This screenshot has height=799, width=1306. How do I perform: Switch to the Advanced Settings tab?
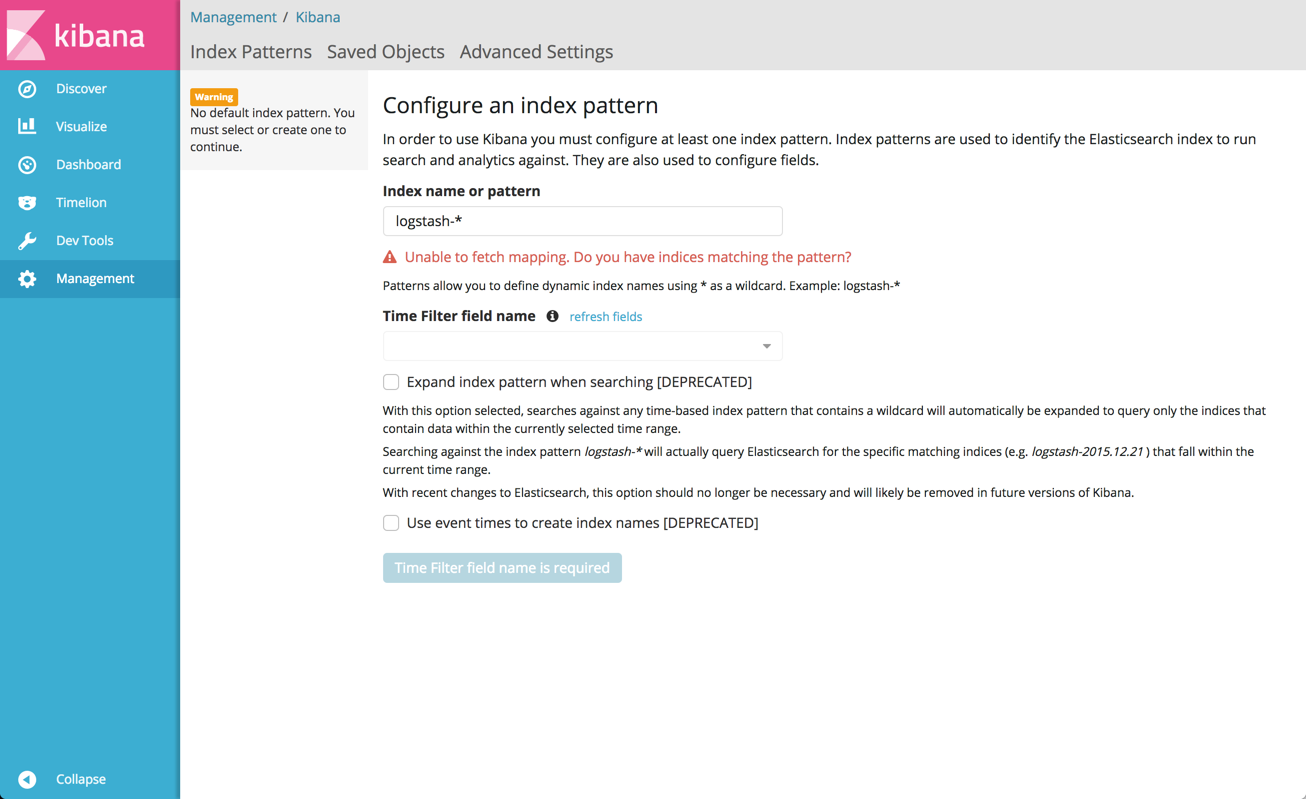point(536,52)
